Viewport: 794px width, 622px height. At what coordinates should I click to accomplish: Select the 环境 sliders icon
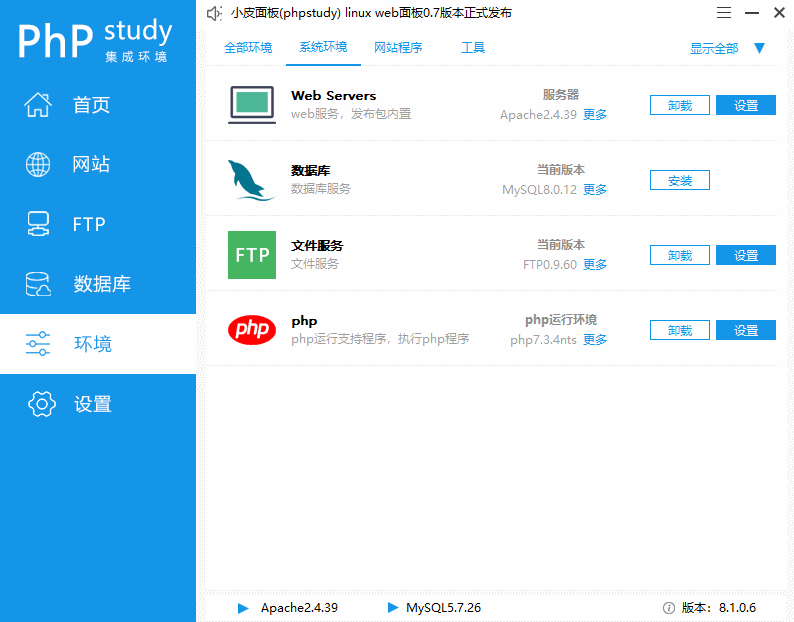click(38, 343)
